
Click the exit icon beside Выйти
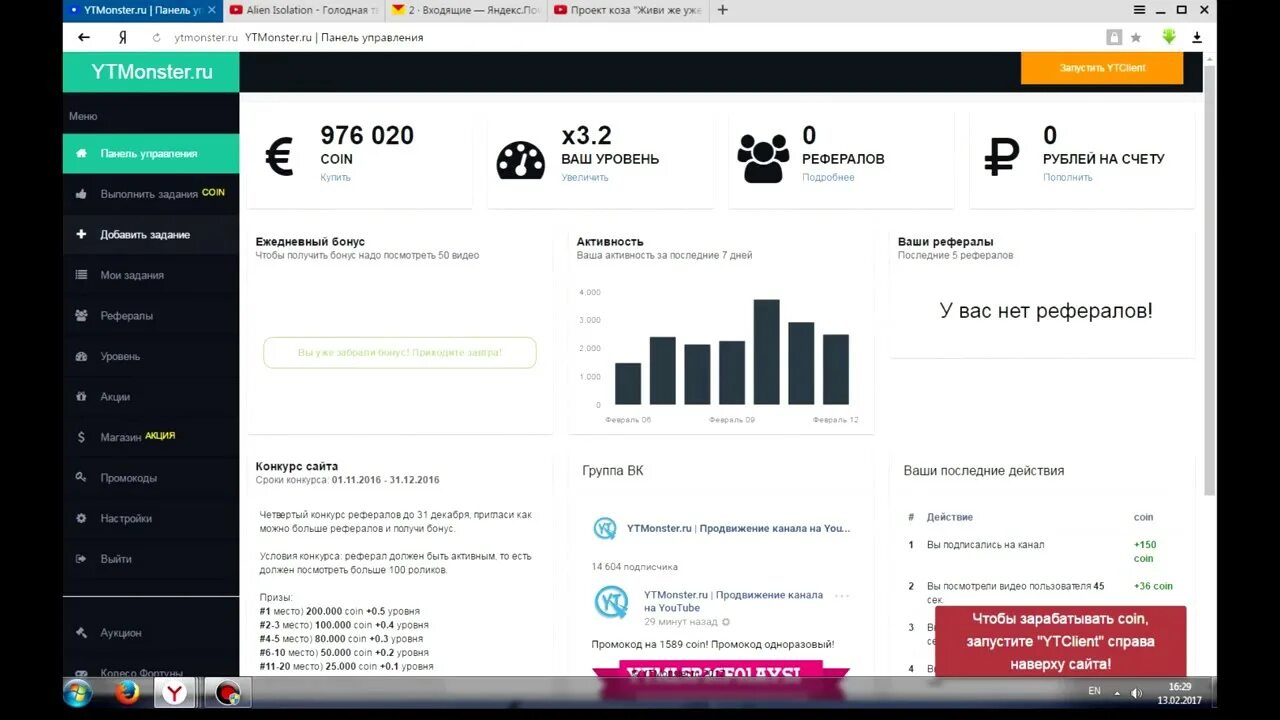click(x=81, y=559)
